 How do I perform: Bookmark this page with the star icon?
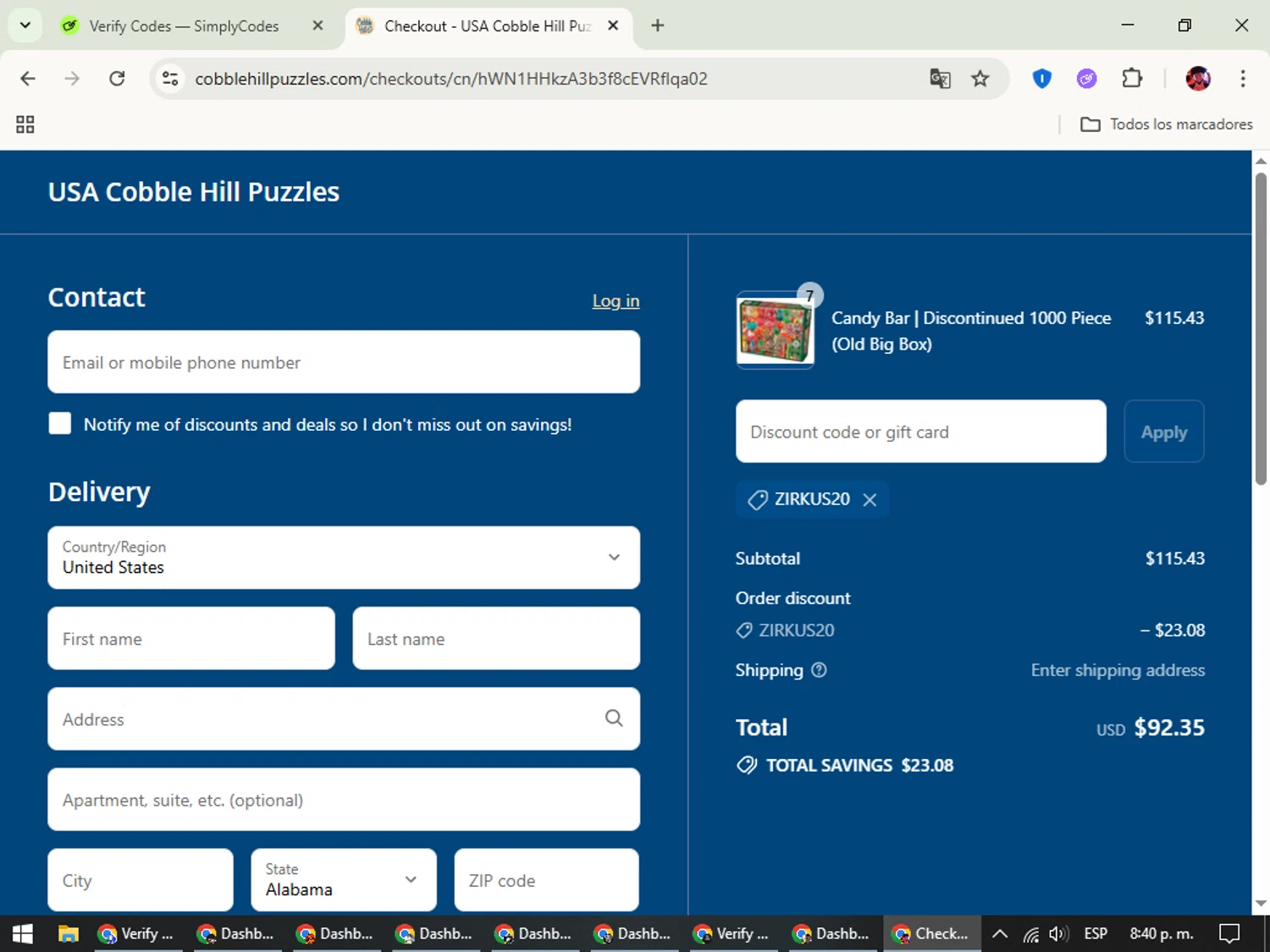[980, 79]
